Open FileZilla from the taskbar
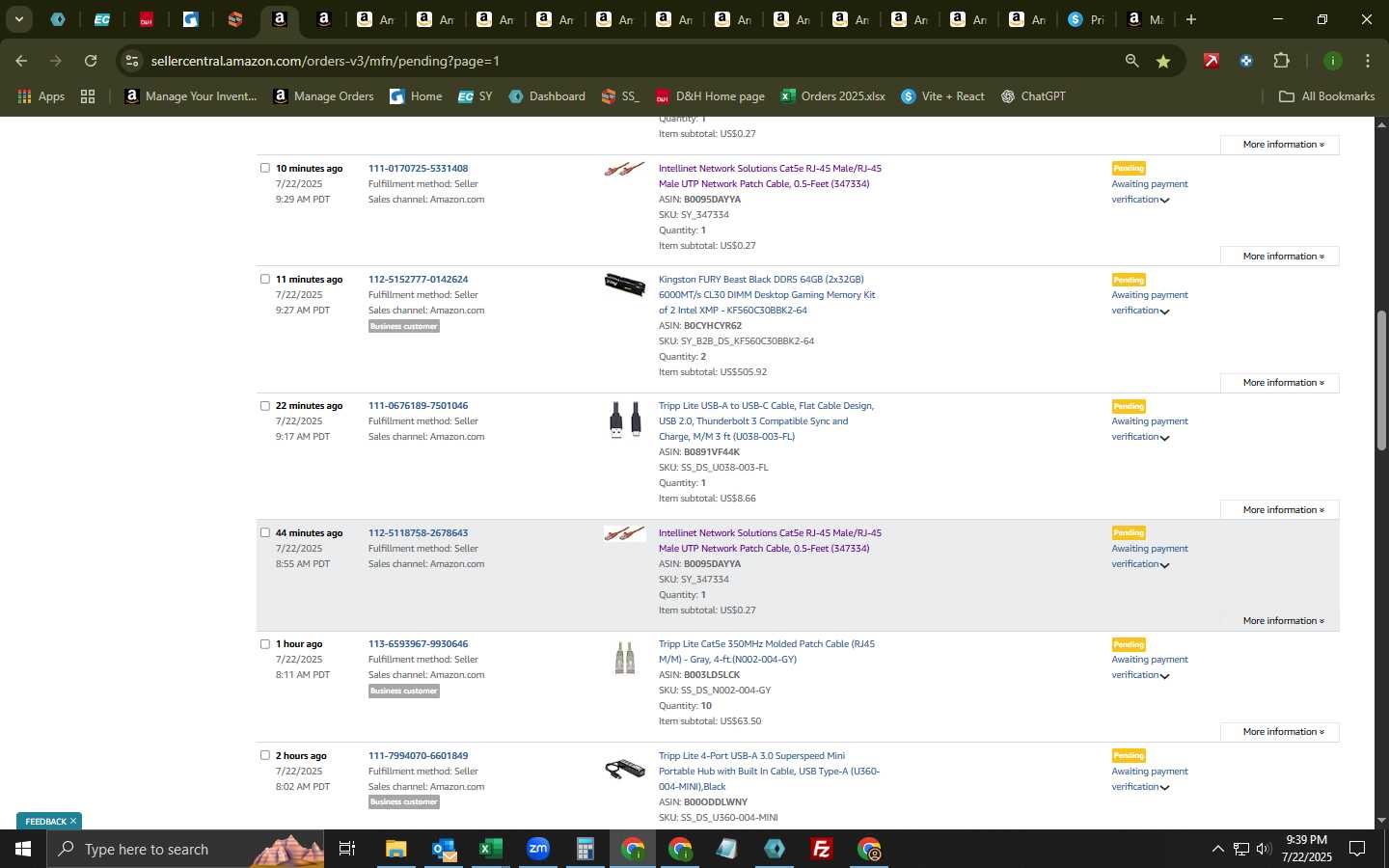 click(822, 849)
